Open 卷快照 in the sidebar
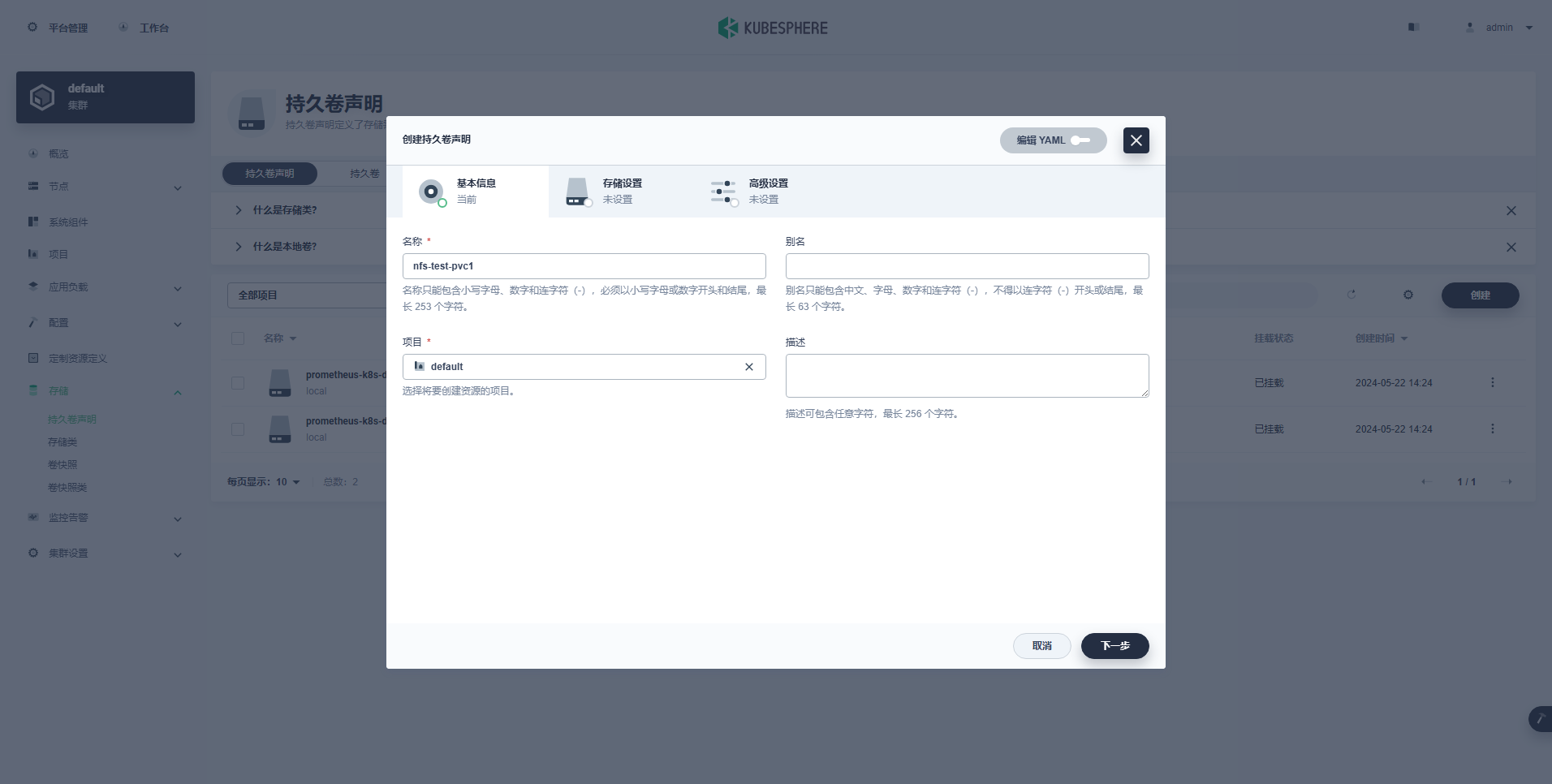Image resolution: width=1552 pixels, height=784 pixels. [63, 465]
